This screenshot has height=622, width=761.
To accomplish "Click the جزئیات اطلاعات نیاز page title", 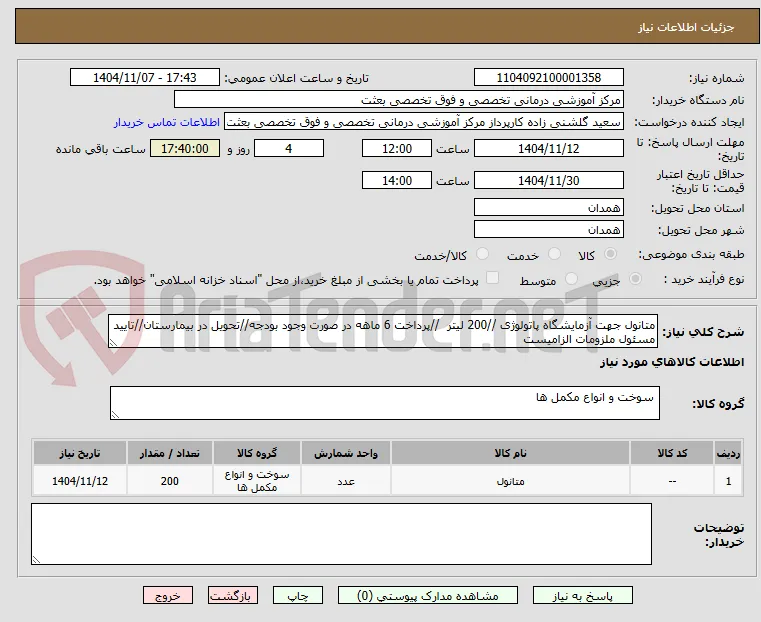I will 686,27.
